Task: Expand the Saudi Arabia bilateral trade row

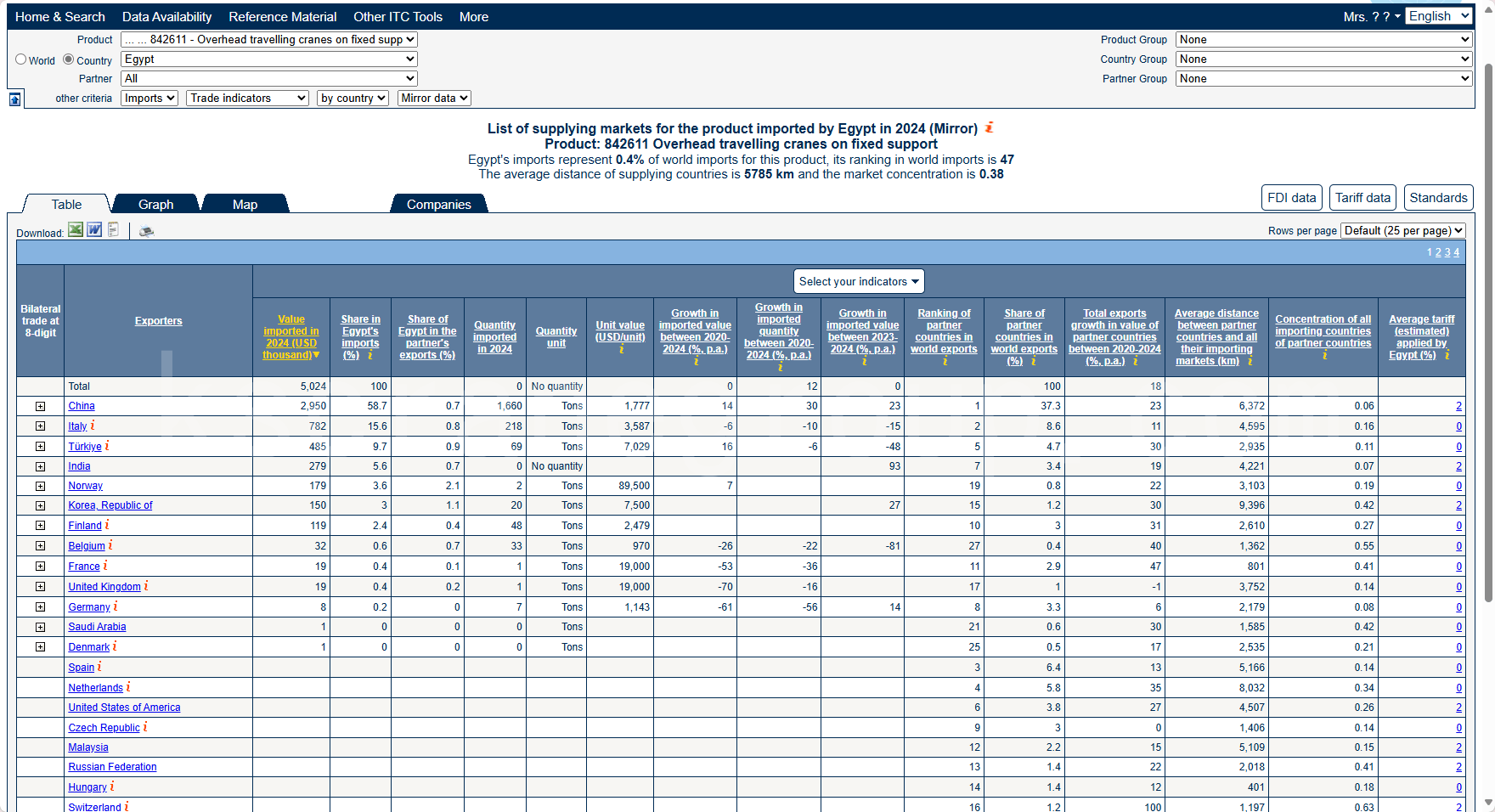Action: click(x=40, y=627)
